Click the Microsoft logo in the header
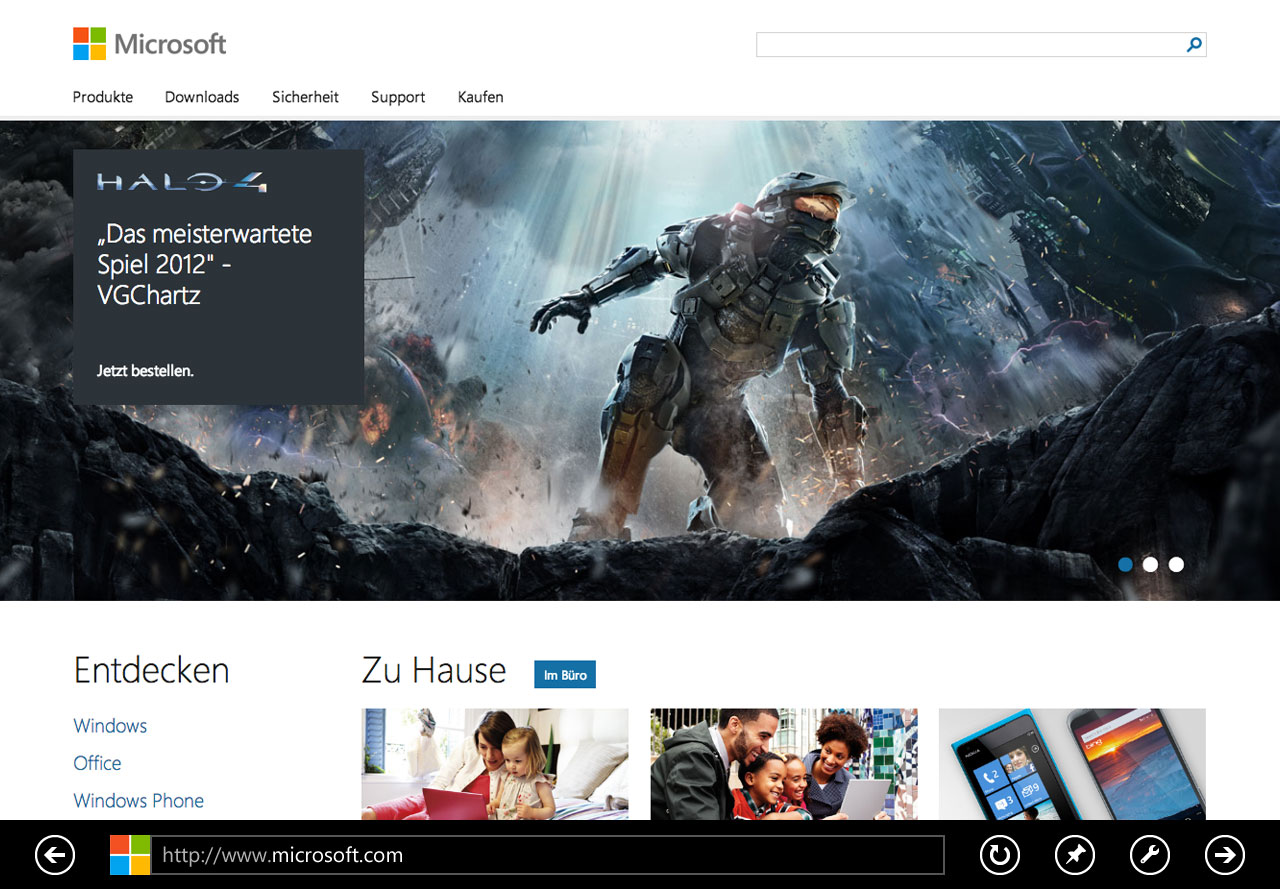 (150, 44)
